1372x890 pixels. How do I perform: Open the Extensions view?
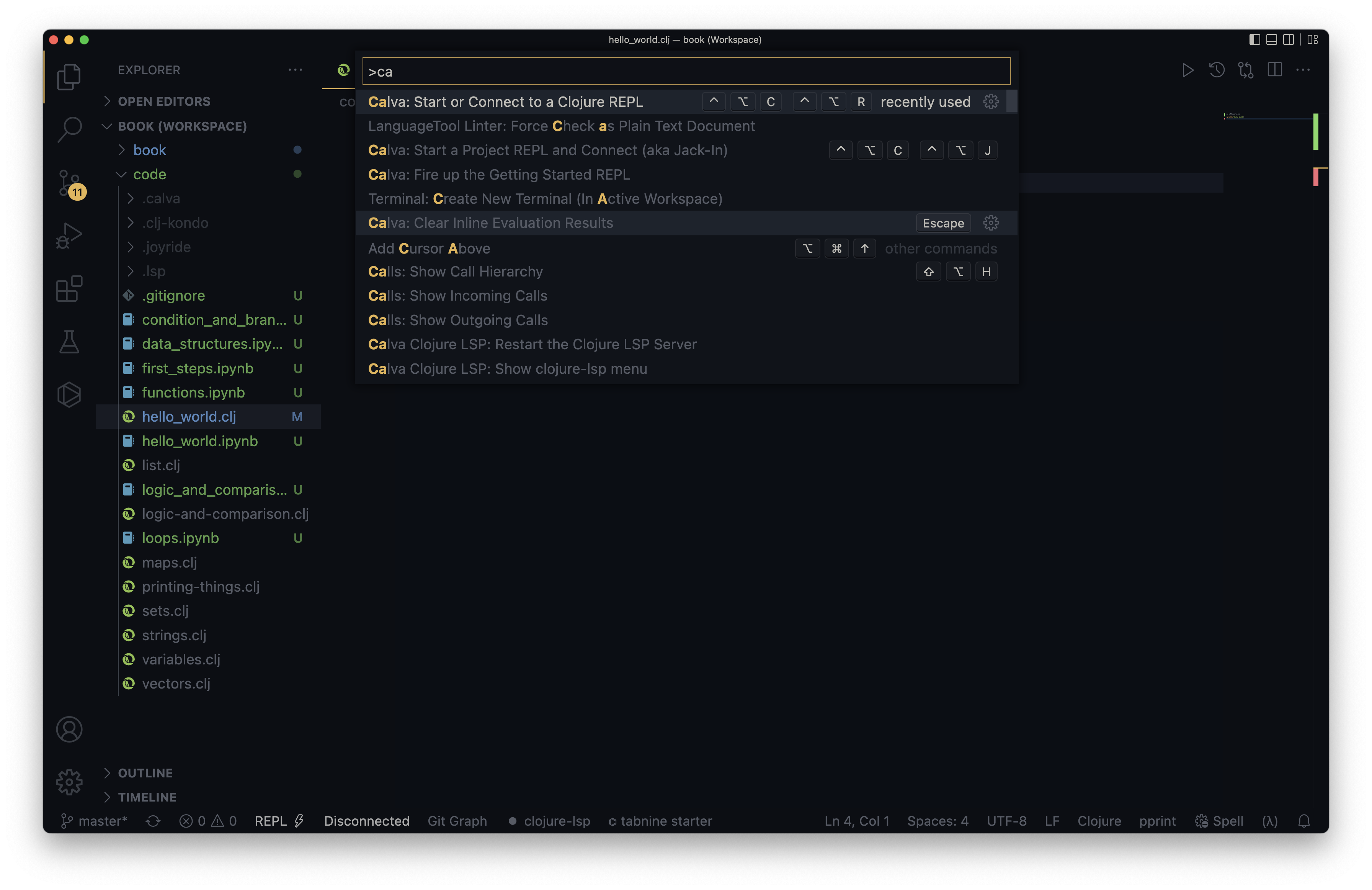coord(69,288)
